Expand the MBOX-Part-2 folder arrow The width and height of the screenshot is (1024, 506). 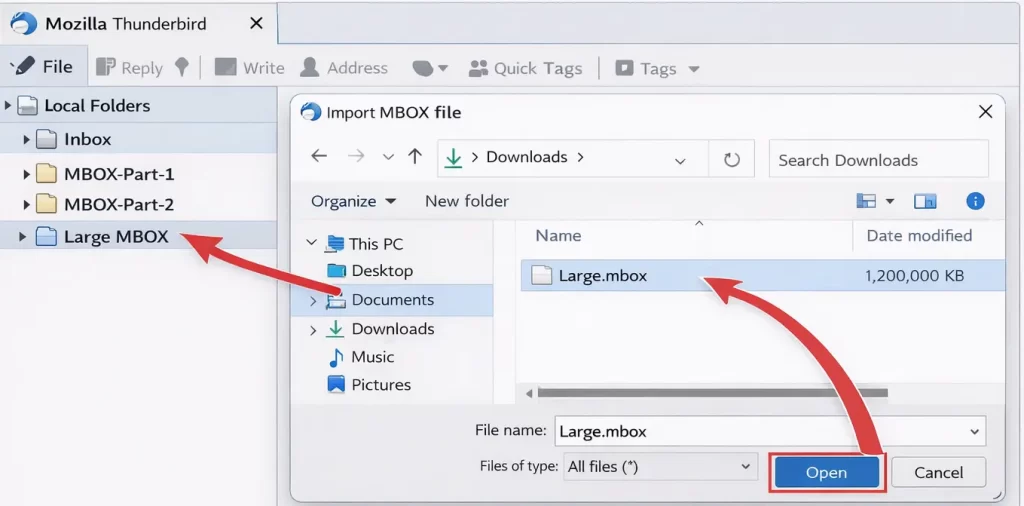(x=26, y=205)
